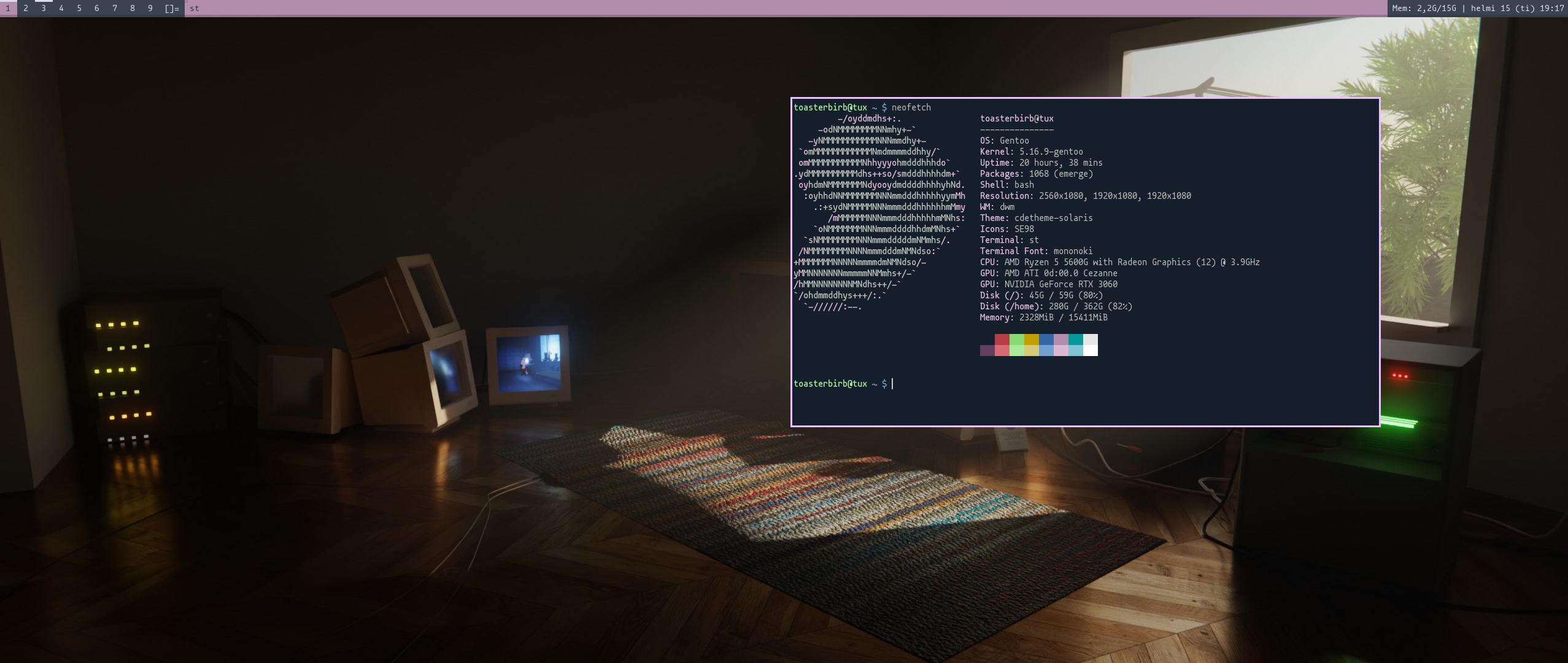Switch to dwm tag 4

(61, 8)
